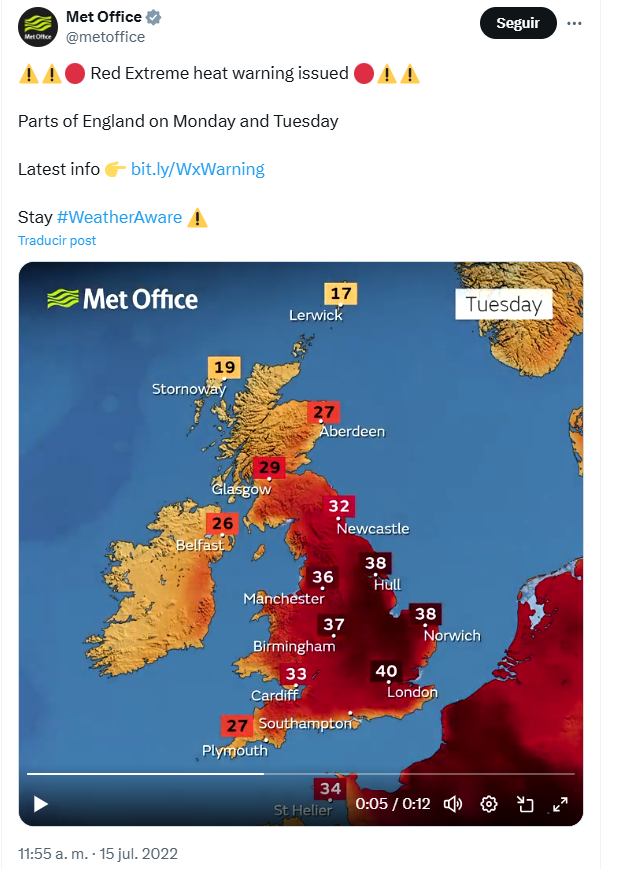Open the three-dot more options menu
Screen dimensions: 637x869
click(574, 23)
